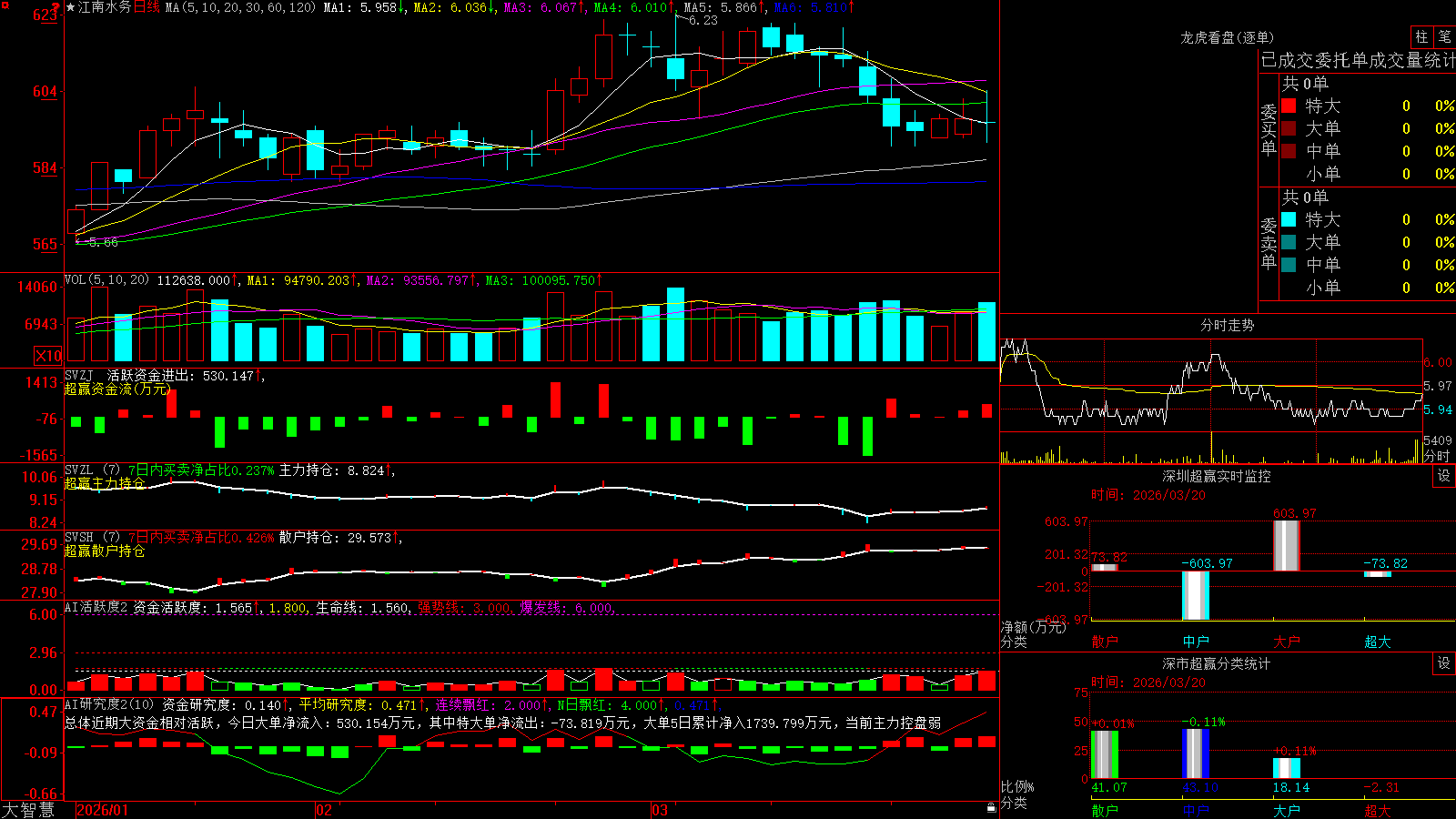Click the 超赢主力持仓 label
This screenshot has height=819, width=1456.
coord(105,483)
